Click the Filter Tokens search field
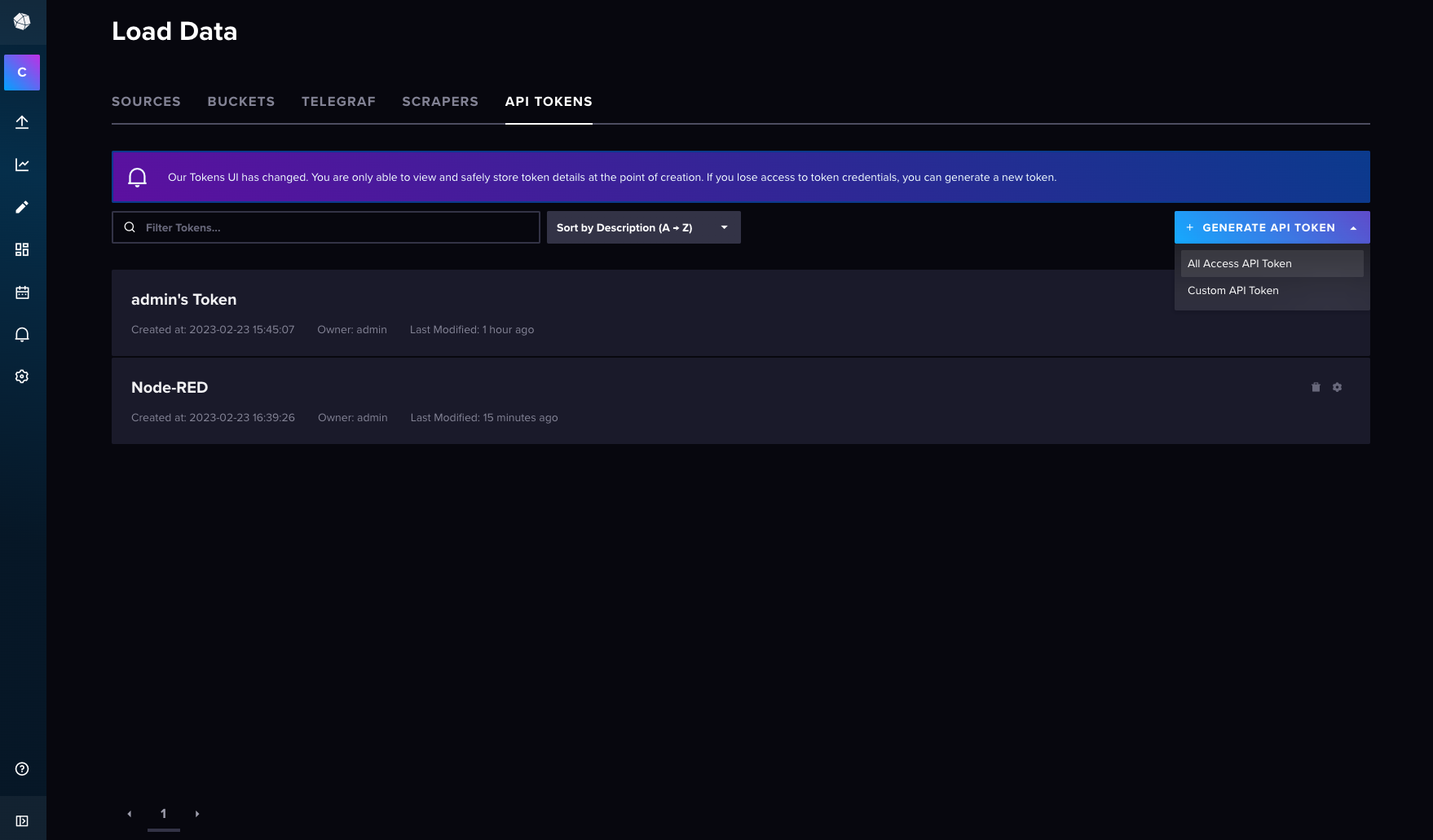The width and height of the screenshot is (1433, 840). tap(325, 227)
